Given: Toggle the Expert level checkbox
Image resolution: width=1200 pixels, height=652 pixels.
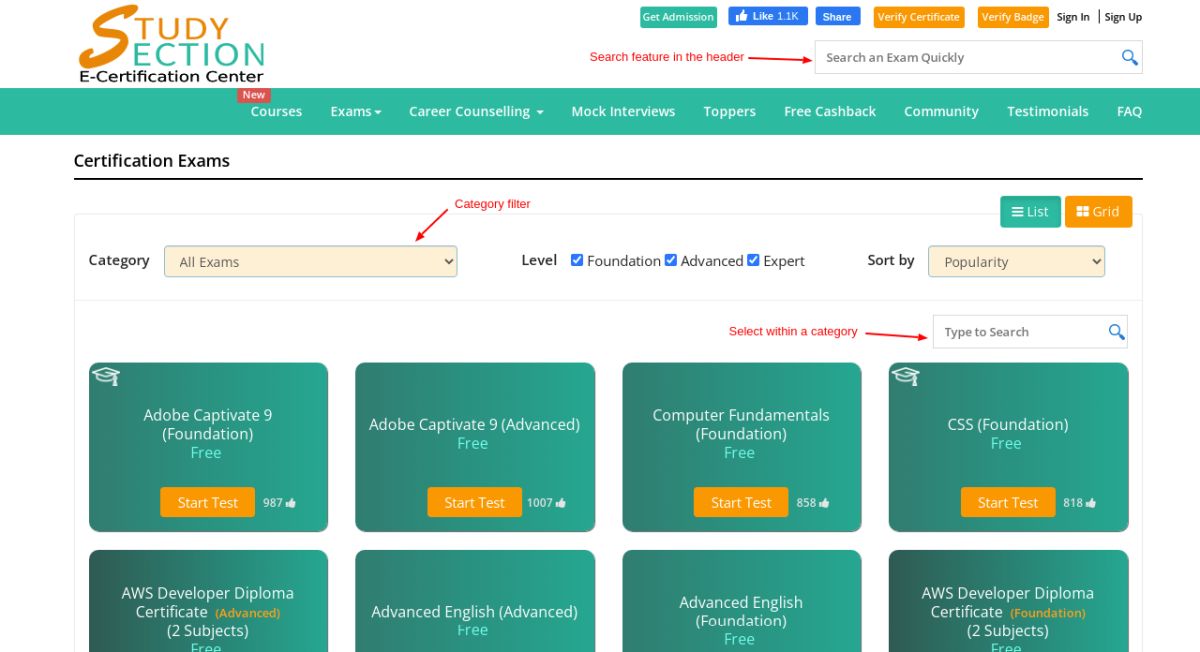Looking at the screenshot, I should click(x=753, y=260).
